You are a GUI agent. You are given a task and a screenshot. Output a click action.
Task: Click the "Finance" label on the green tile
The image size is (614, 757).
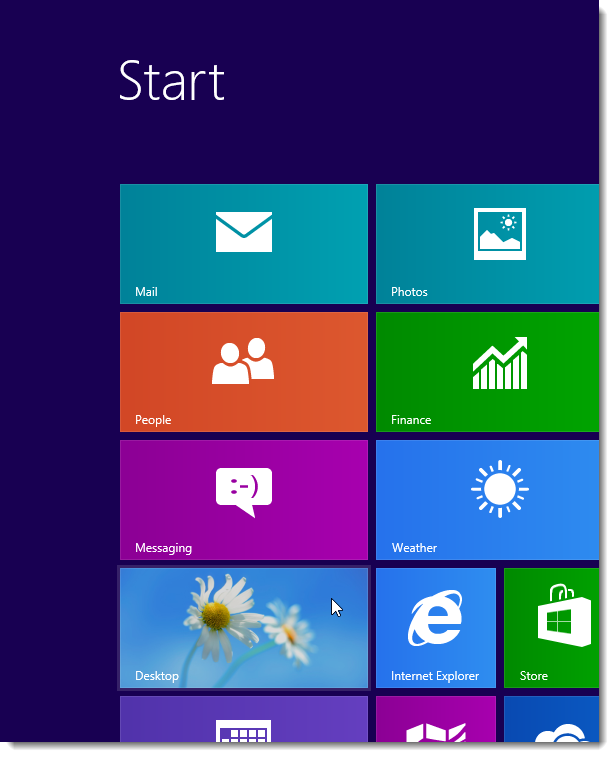click(x=411, y=420)
